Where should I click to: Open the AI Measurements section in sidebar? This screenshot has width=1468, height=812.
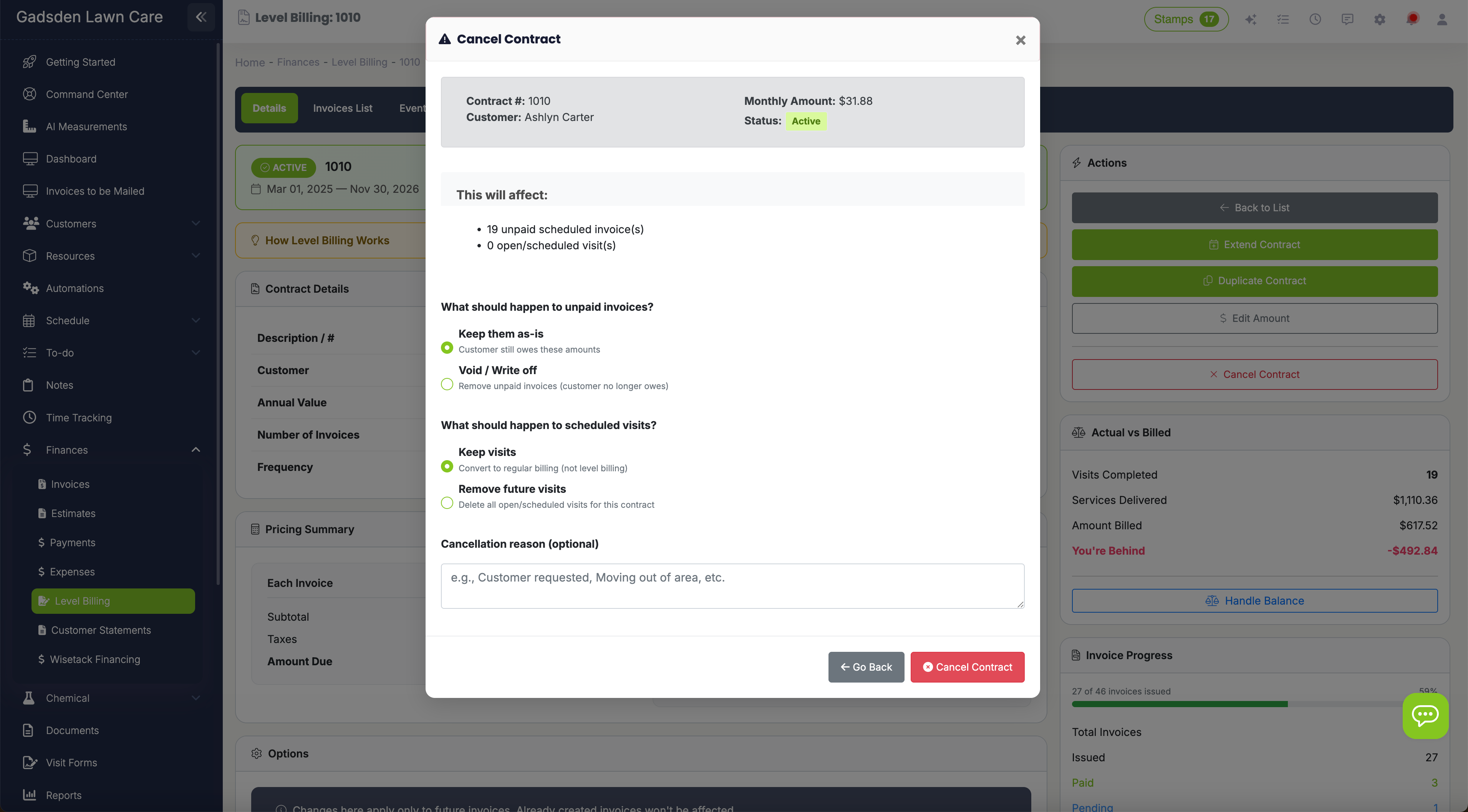87,126
